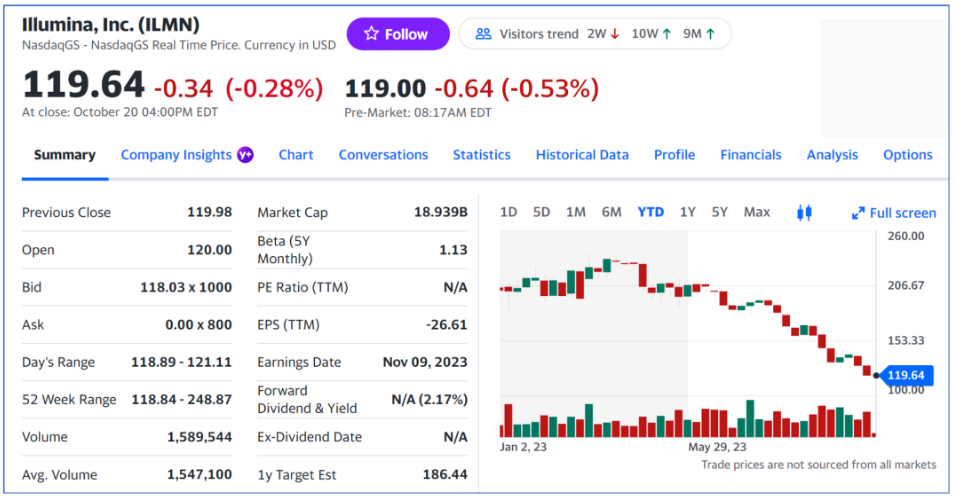Click the trade prices disclaimer text

pyautogui.click(x=818, y=465)
